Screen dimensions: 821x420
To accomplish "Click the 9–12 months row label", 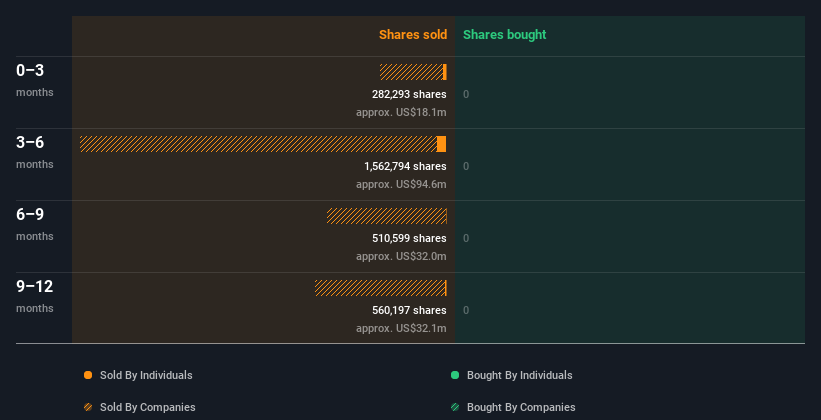I will 35,296.
